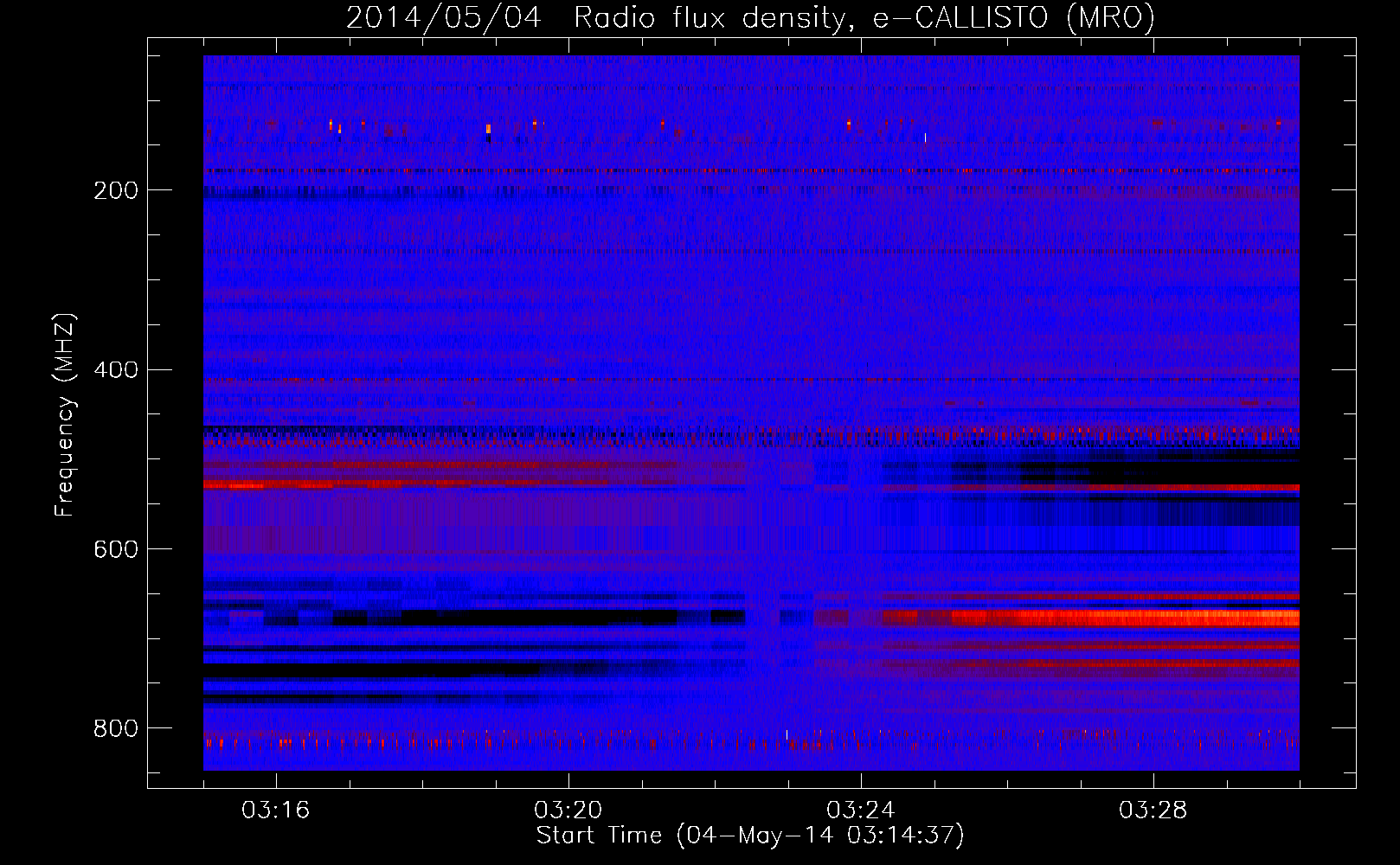Click the 'Frequency (MHZ)' axis label

(x=65, y=414)
